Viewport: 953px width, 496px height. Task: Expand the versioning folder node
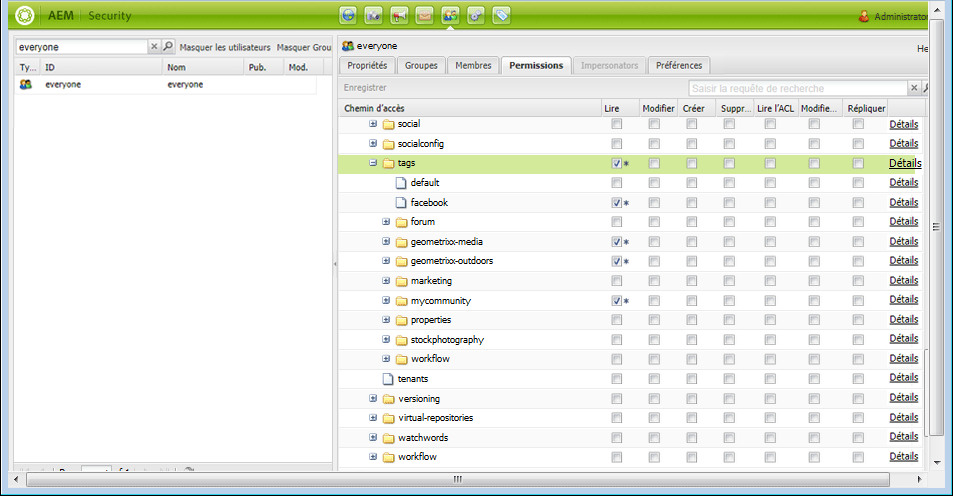click(373, 398)
